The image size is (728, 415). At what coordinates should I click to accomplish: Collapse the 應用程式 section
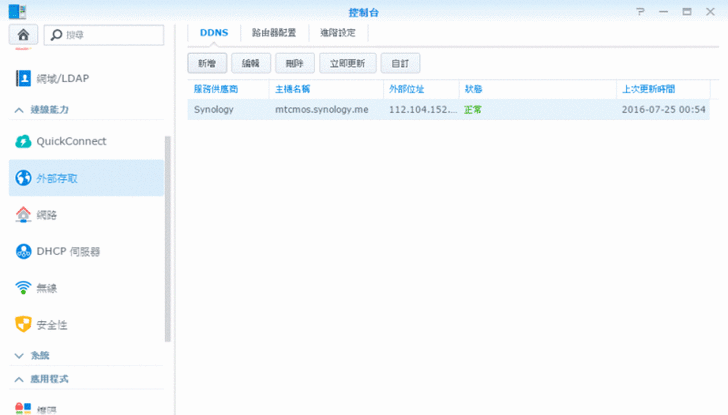[x=19, y=380]
